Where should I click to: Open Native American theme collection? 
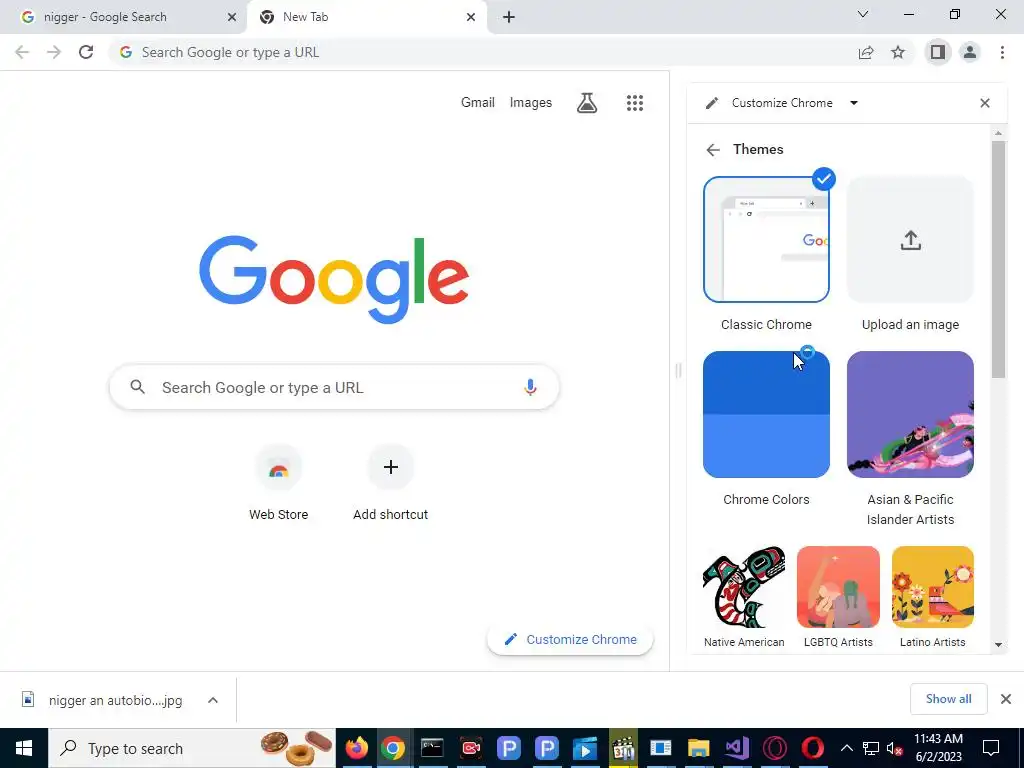[744, 587]
